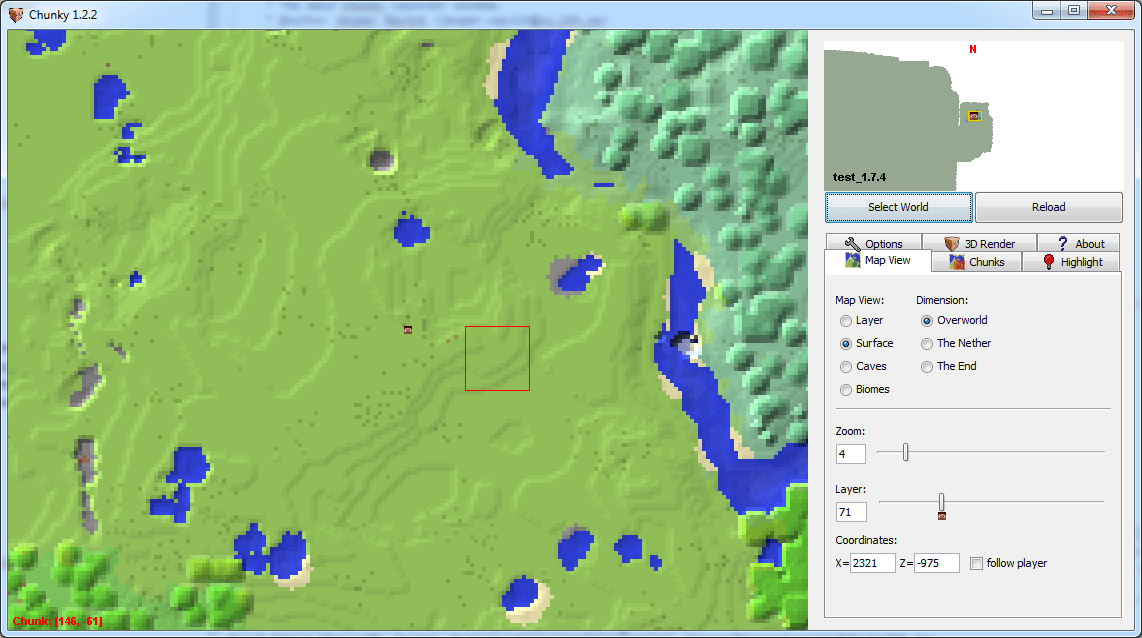This screenshot has height=638, width=1142.
Task: Click the Zoom slider handle
Action: click(905, 452)
